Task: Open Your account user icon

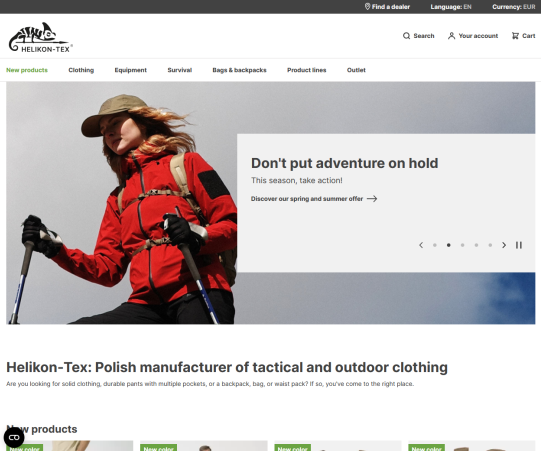Action: (451, 36)
